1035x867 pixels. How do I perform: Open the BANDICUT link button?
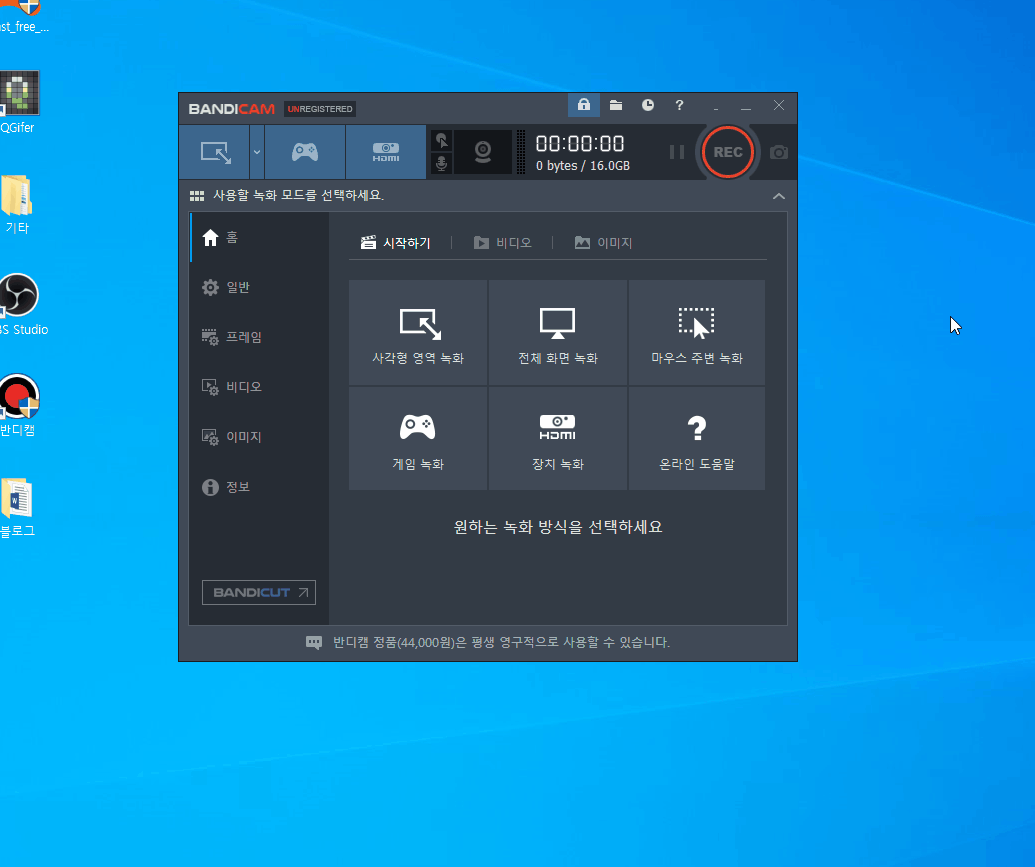259,592
